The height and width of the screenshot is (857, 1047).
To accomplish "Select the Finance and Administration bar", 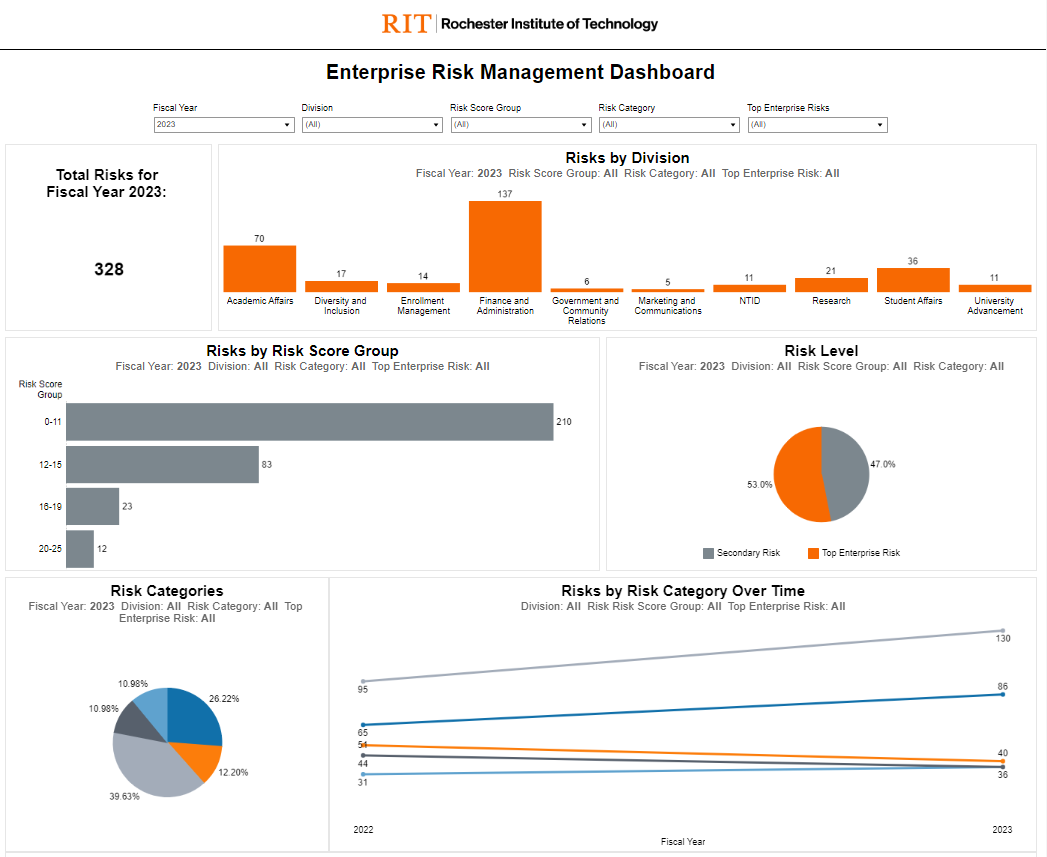I will tap(504, 246).
